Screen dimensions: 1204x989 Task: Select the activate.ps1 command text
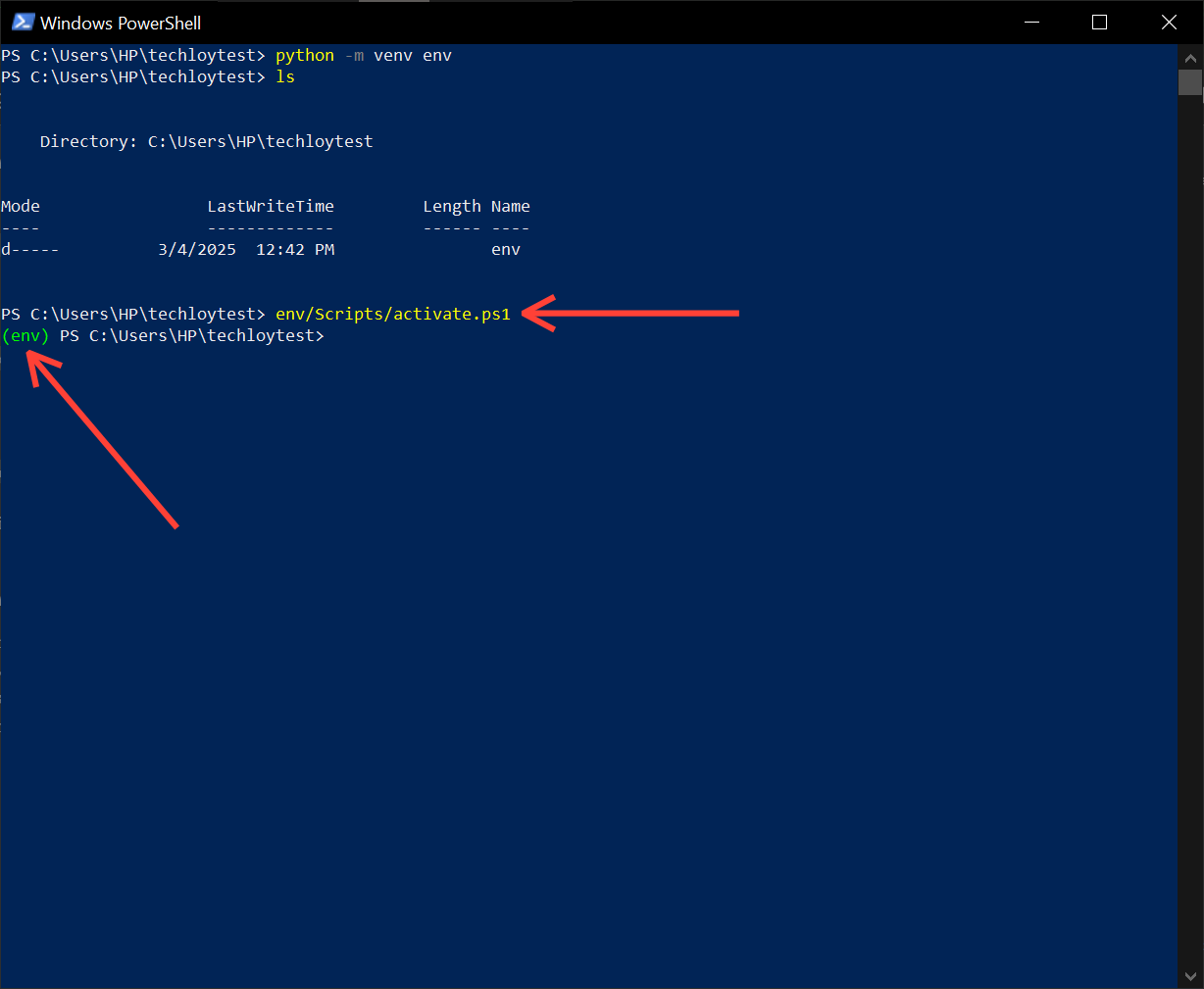pos(392,314)
